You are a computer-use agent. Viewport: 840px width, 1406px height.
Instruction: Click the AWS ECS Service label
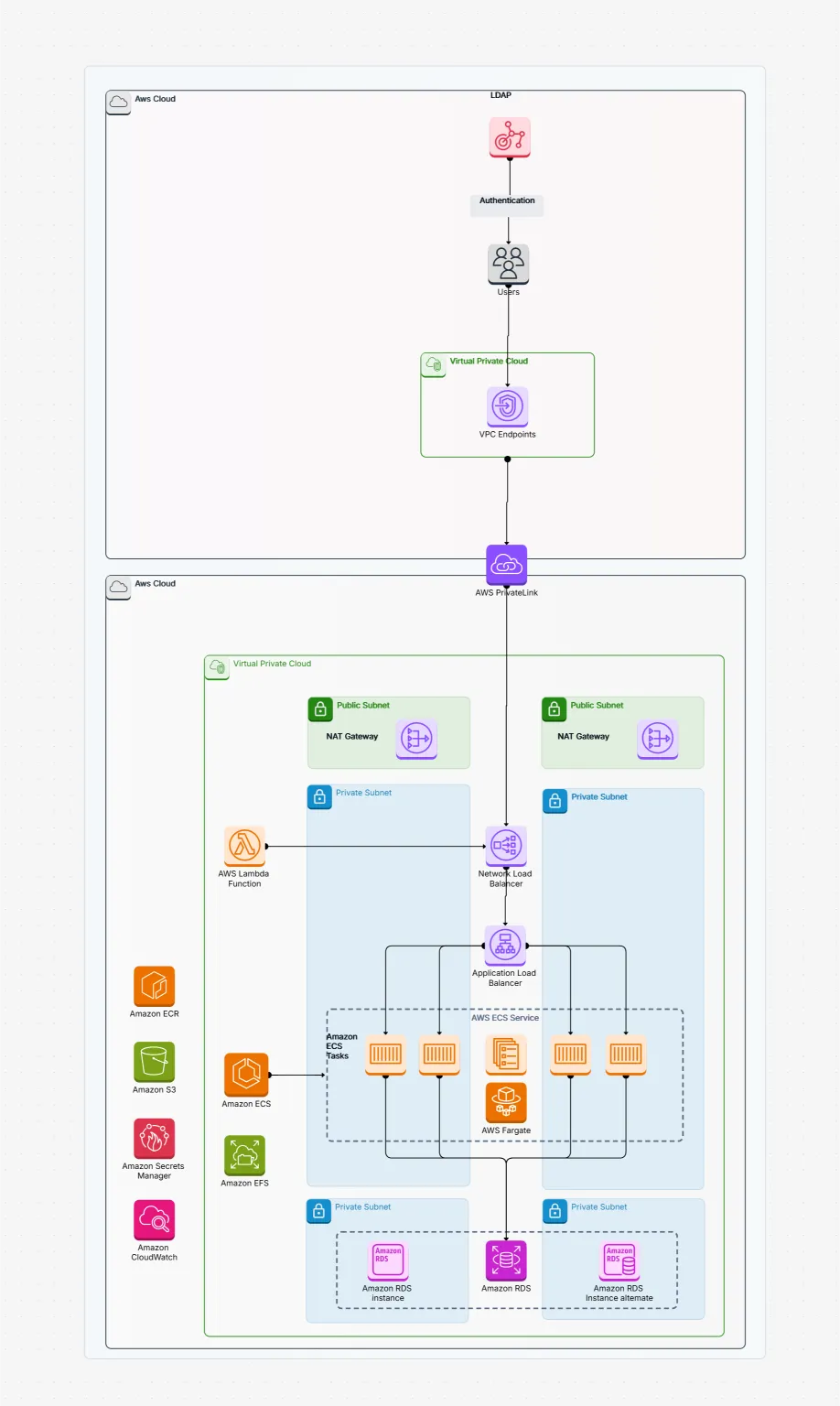[x=505, y=1018]
